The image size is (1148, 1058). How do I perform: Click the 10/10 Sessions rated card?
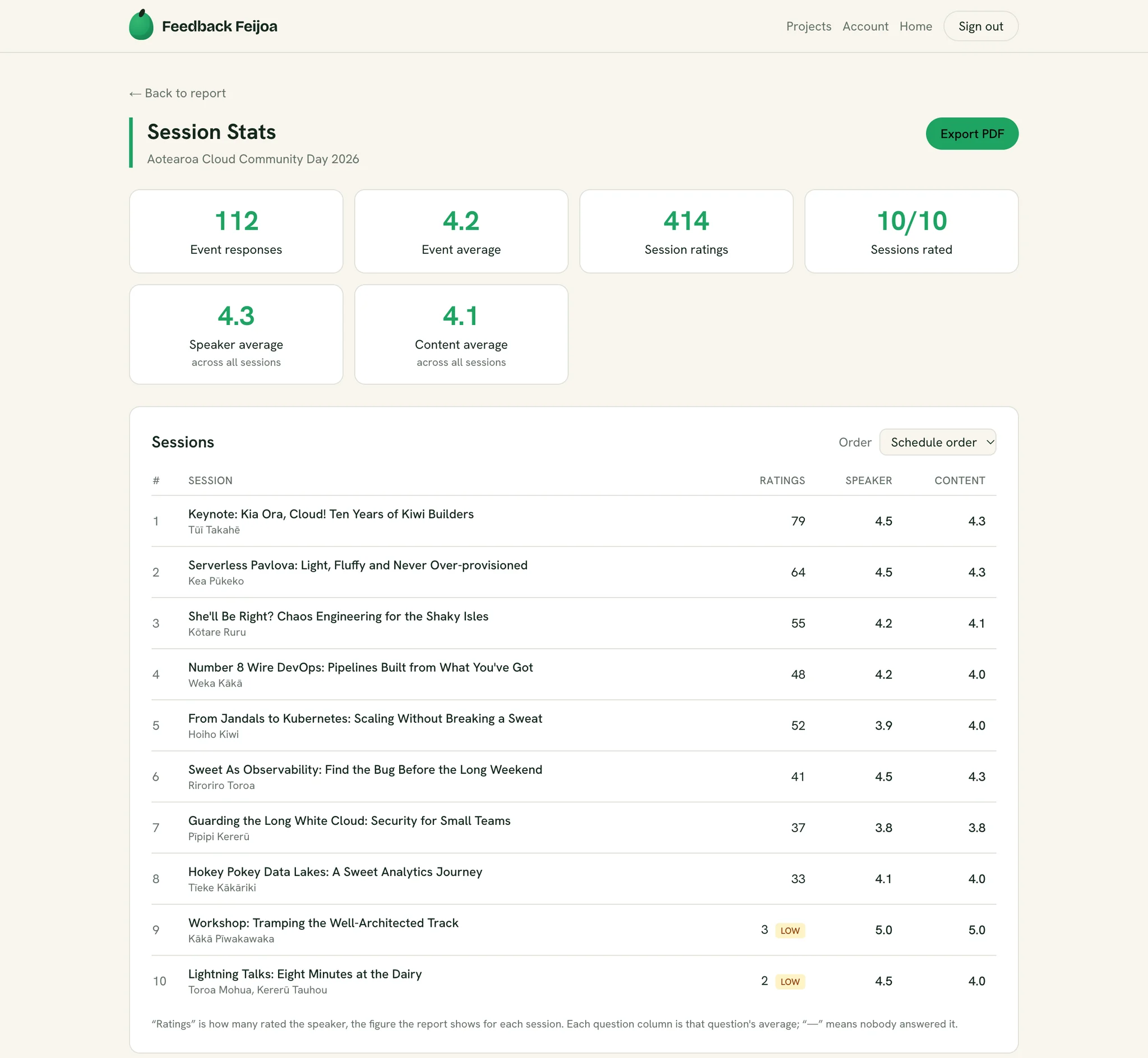pyautogui.click(x=911, y=231)
